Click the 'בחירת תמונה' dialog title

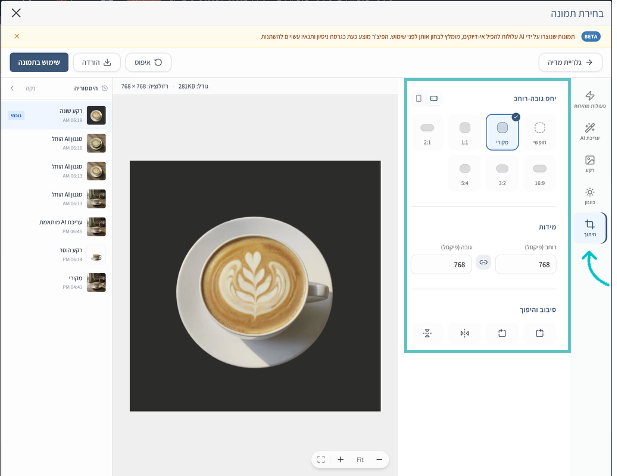click(577, 13)
